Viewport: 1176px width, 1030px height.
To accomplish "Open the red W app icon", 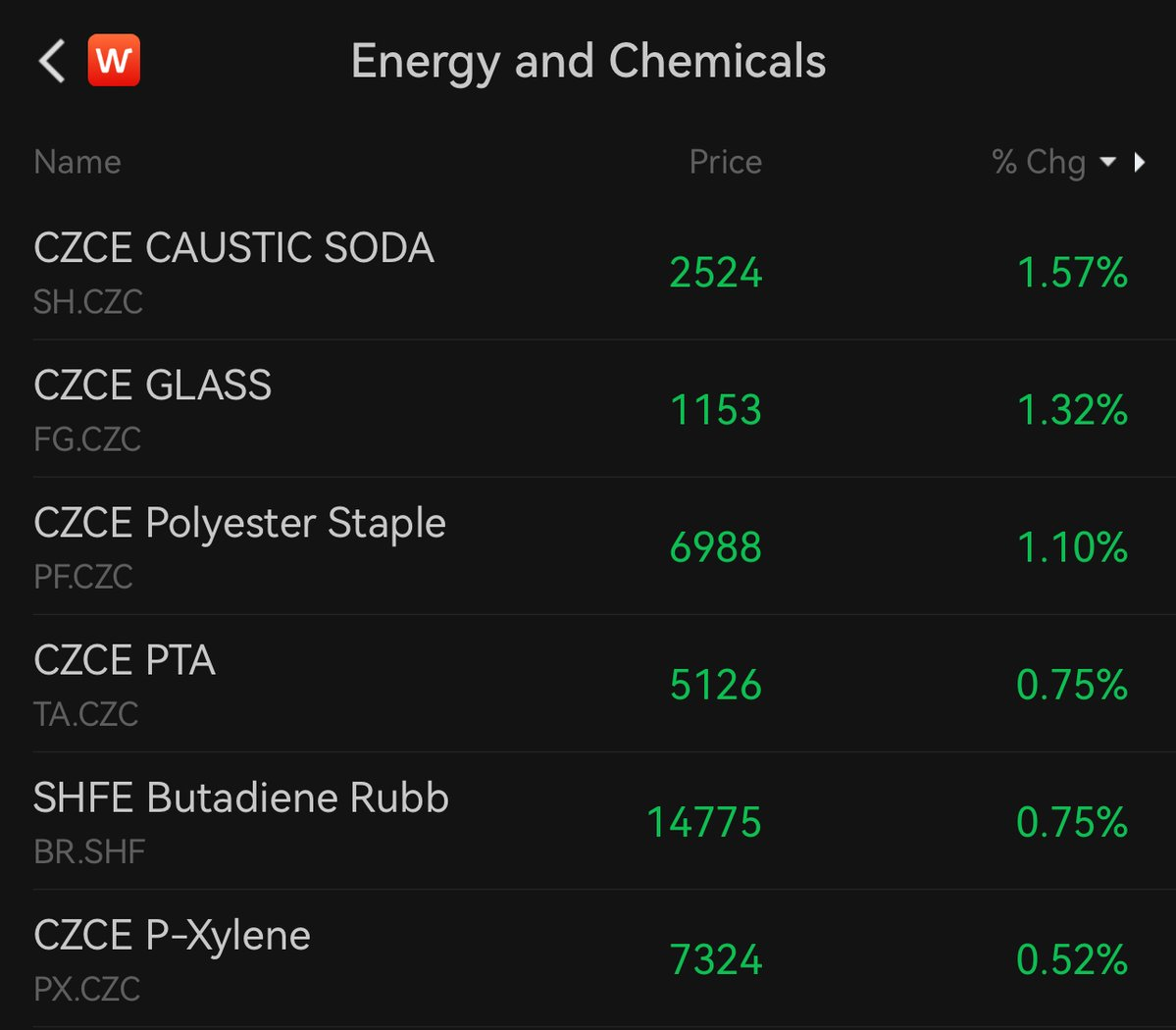I will click(x=114, y=60).
